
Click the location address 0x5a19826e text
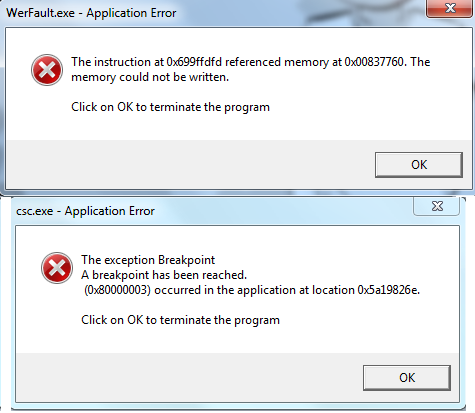388,290
